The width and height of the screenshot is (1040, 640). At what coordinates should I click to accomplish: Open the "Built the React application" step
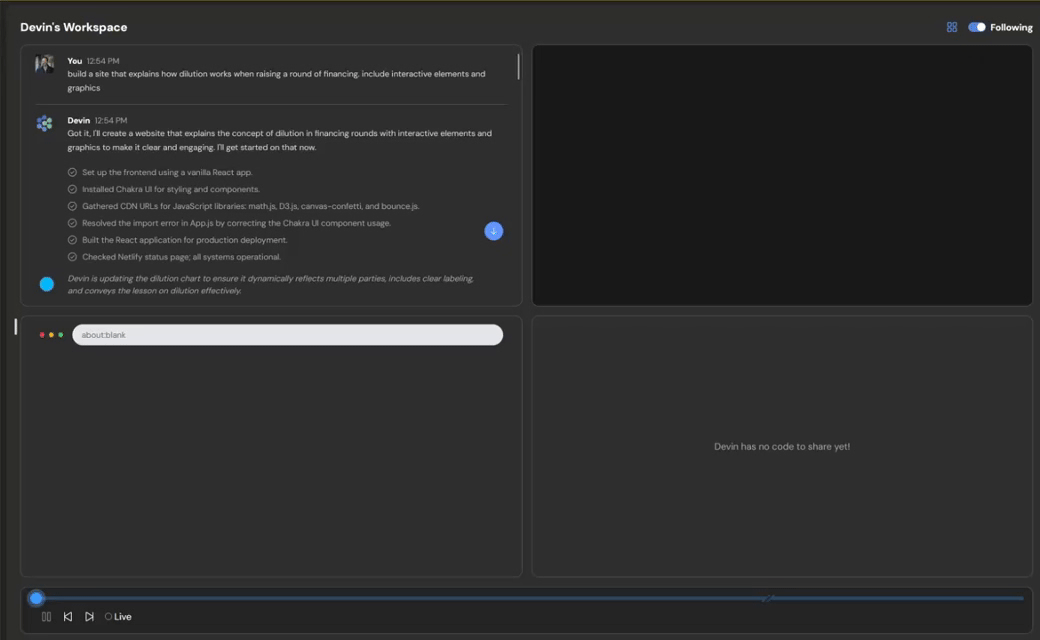[x=184, y=240]
